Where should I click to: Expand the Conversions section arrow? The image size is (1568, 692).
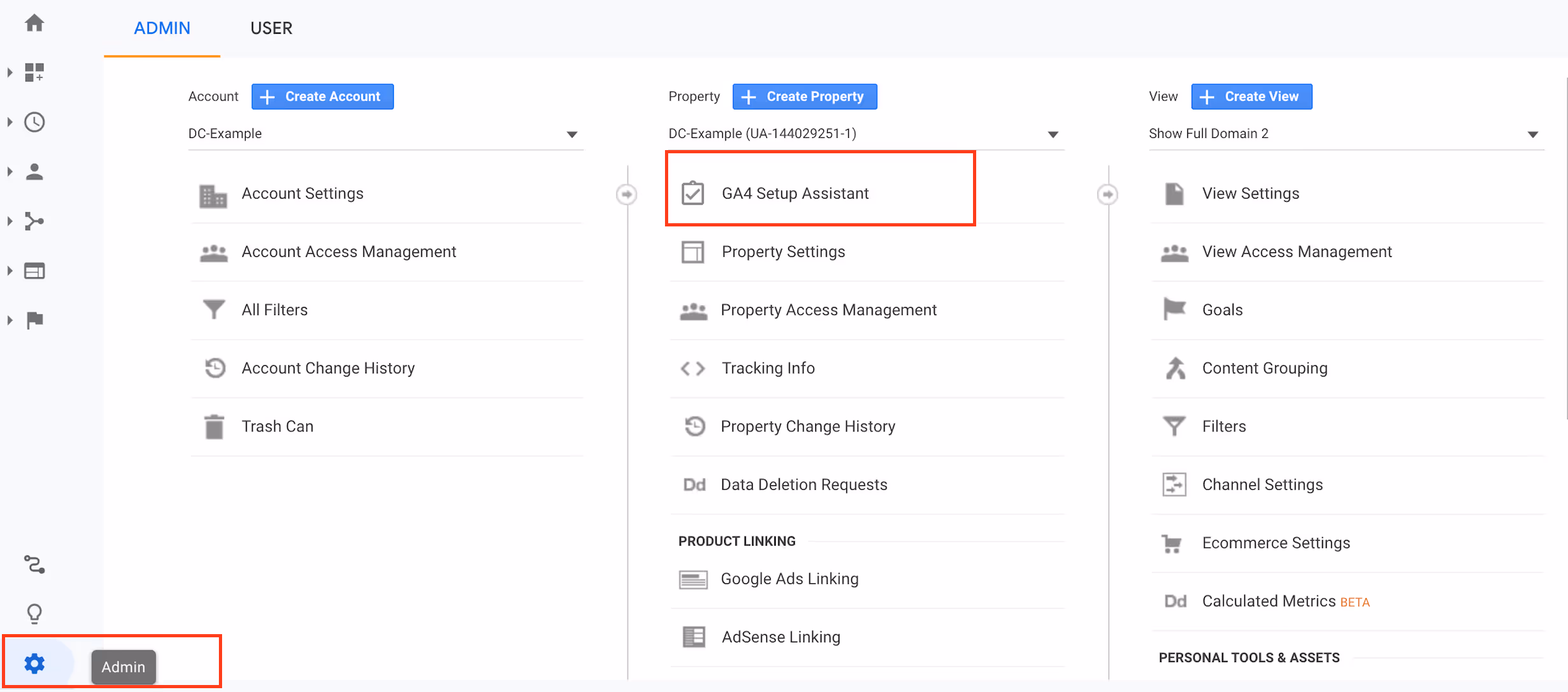pos(10,321)
